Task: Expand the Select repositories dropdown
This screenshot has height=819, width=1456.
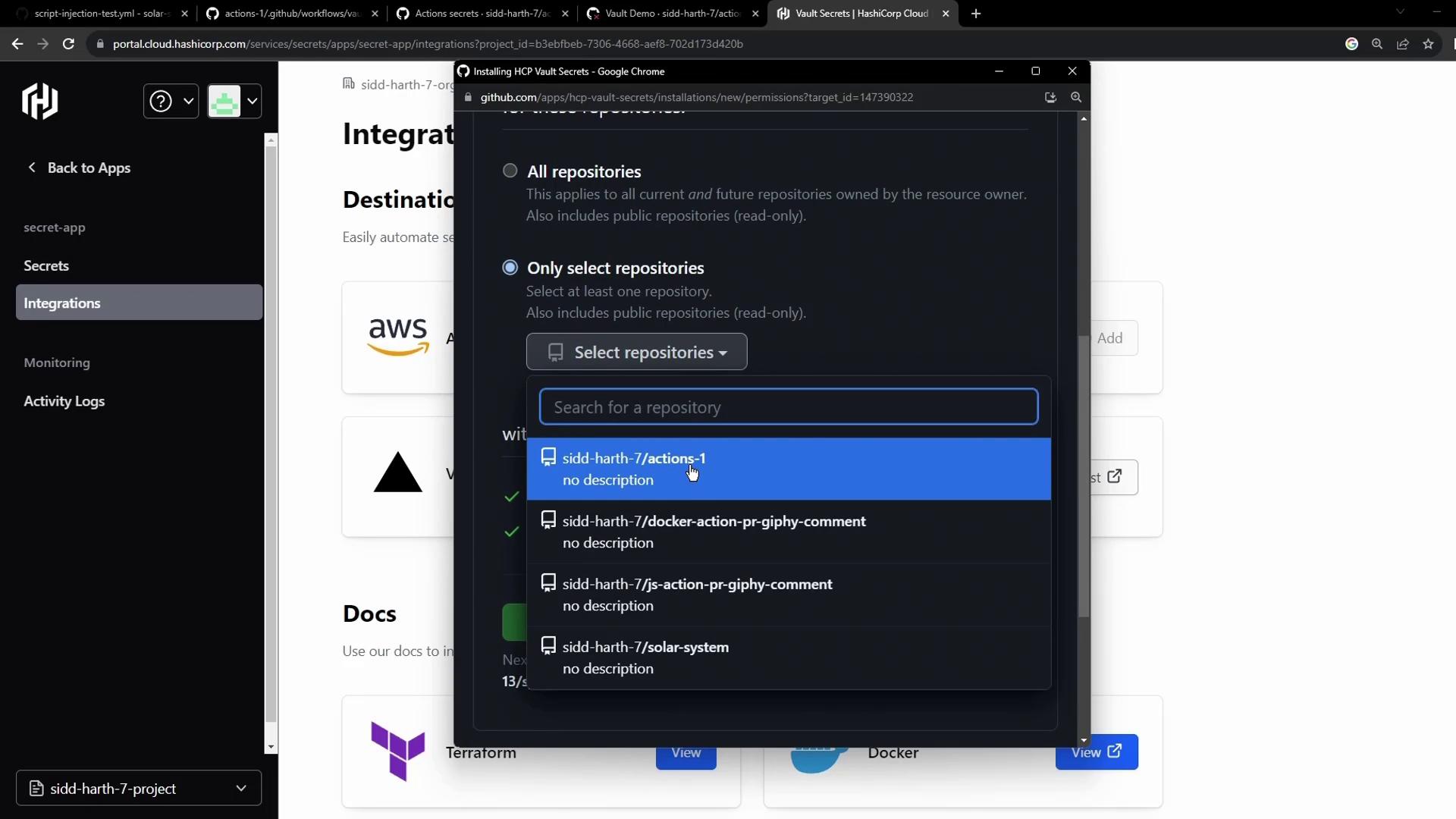Action: click(x=636, y=352)
